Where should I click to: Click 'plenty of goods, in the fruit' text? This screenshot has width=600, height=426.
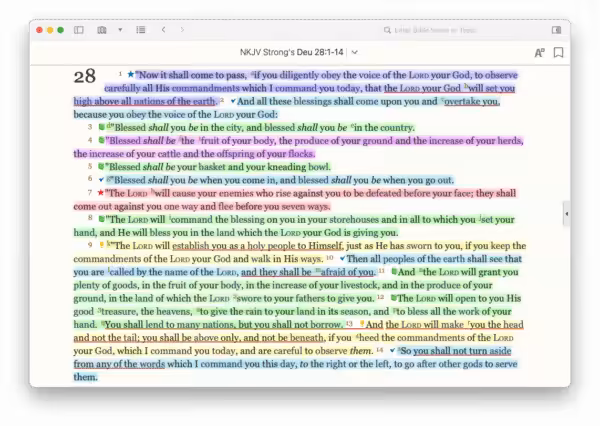157,285
